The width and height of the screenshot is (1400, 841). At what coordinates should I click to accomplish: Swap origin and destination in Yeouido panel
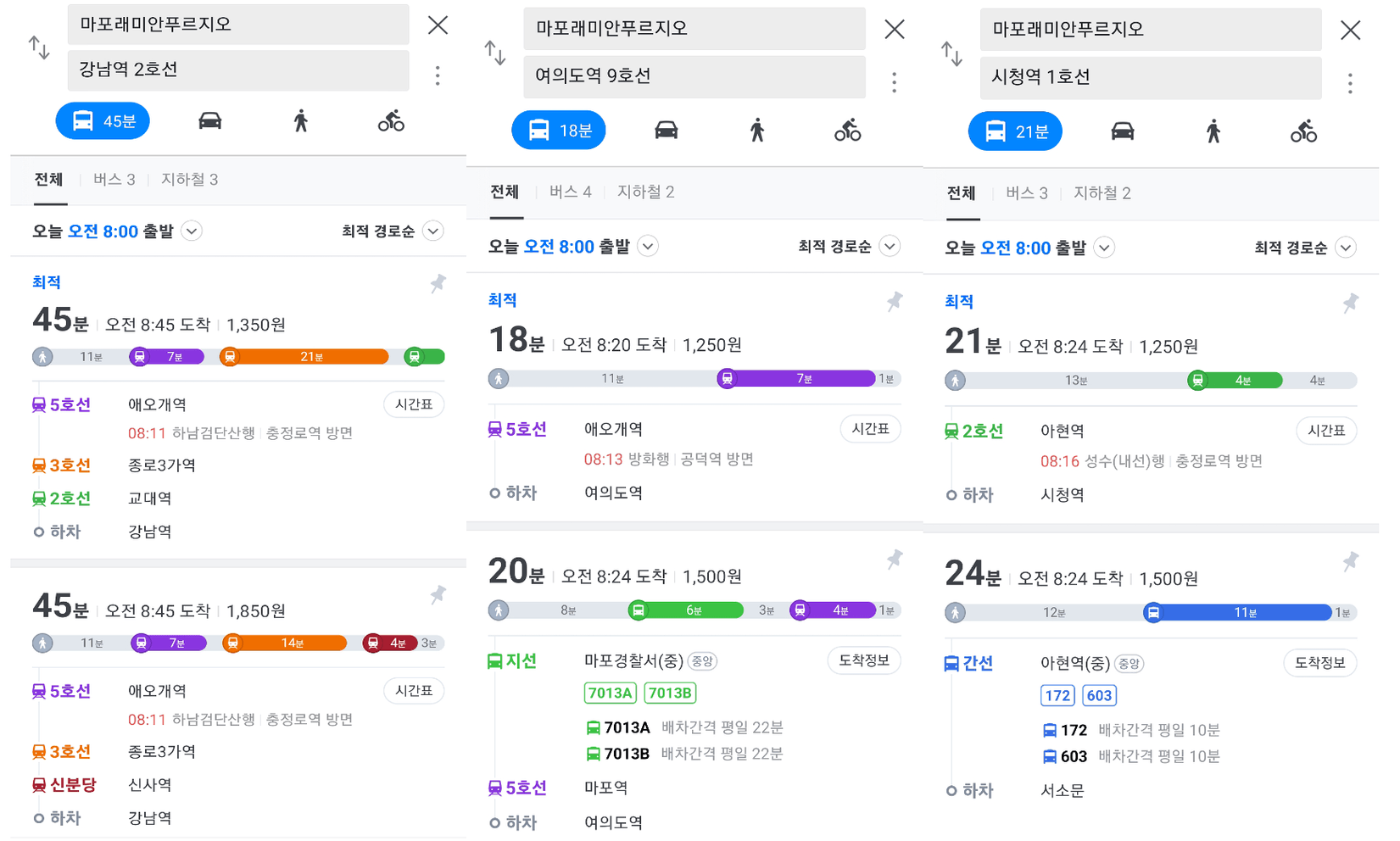pos(495,53)
